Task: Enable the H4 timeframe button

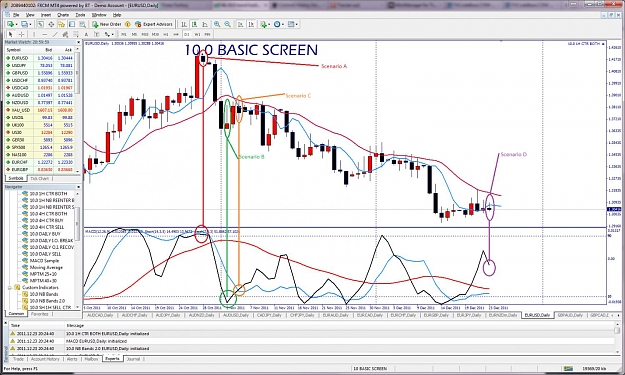Action: tap(176, 34)
